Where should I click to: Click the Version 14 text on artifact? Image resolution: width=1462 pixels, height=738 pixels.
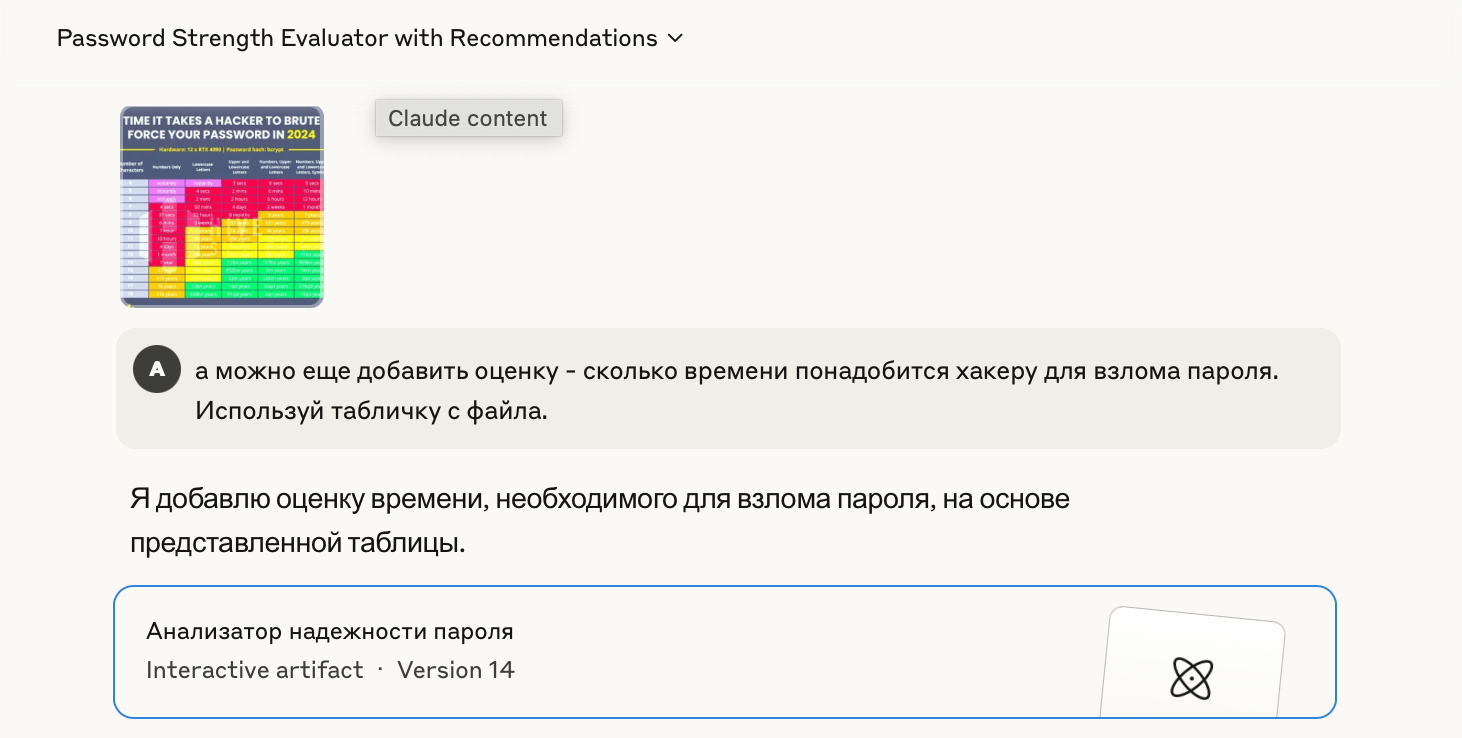[x=456, y=670]
